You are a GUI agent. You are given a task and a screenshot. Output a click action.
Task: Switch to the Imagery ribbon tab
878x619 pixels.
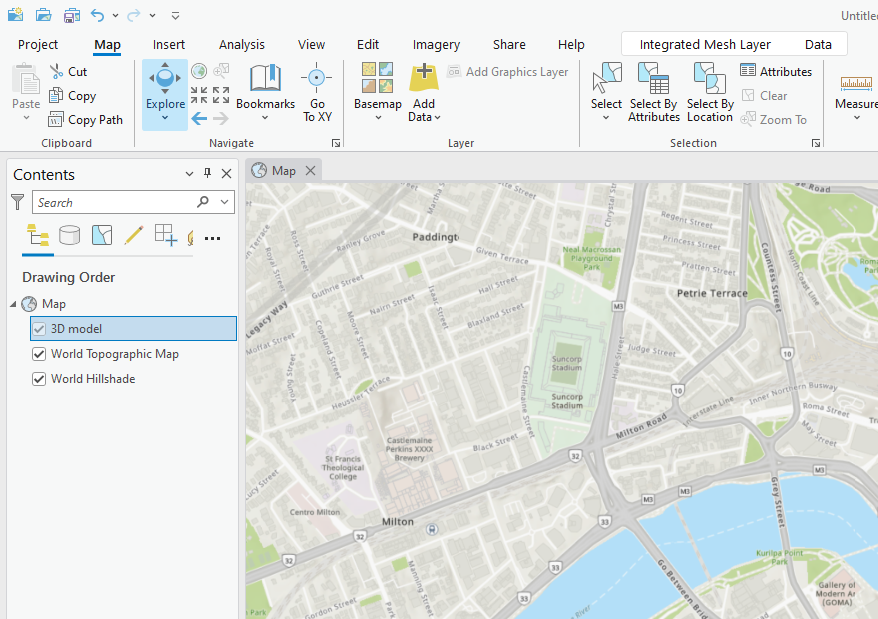[x=436, y=44]
